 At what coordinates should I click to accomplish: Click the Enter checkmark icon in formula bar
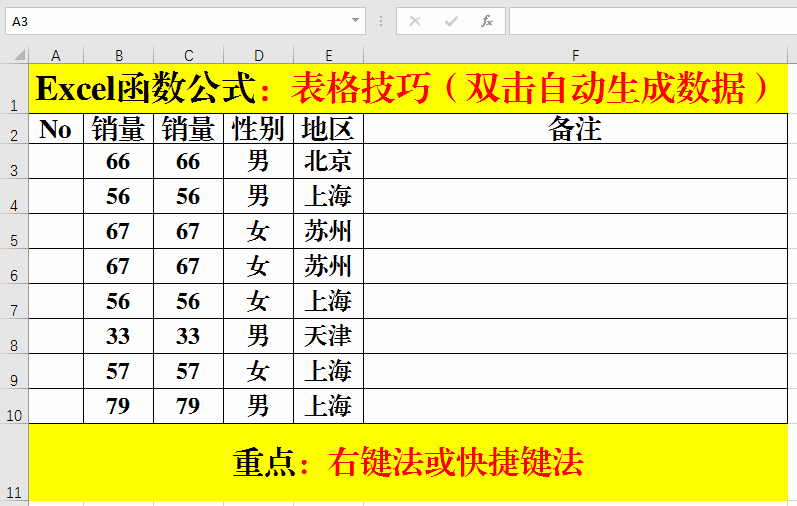[x=451, y=21]
